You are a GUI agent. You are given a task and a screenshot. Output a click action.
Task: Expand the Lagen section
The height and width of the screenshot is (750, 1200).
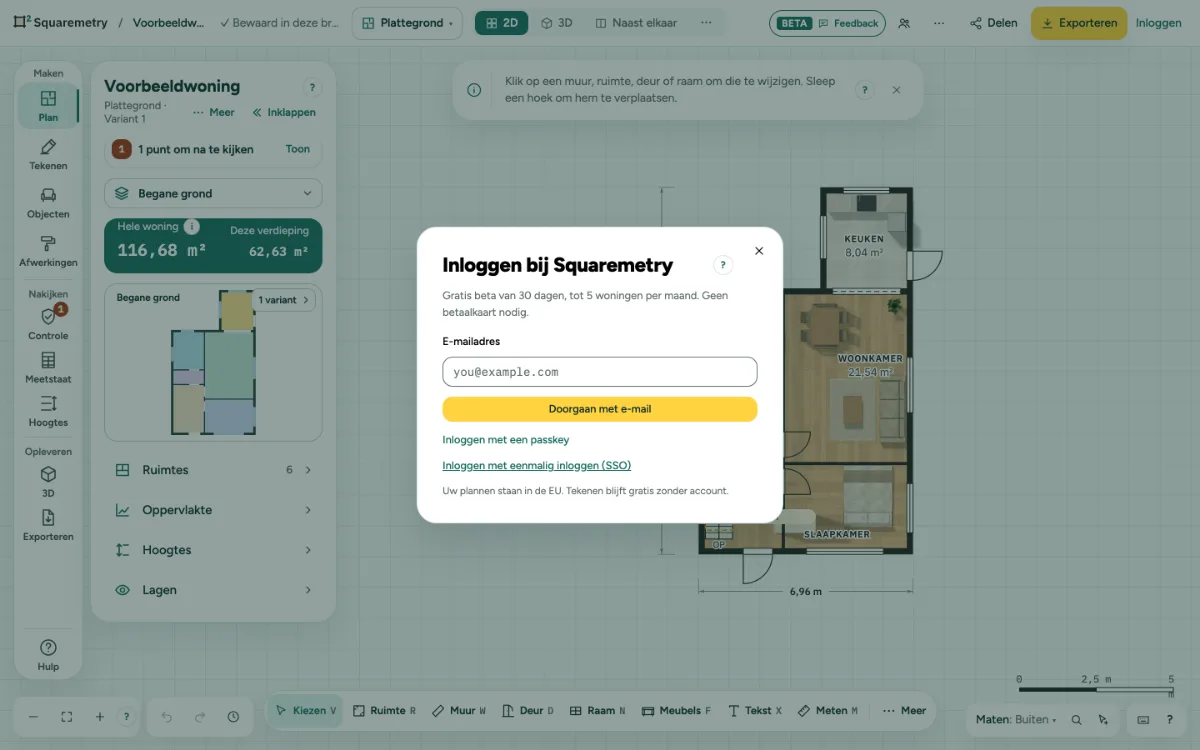click(x=213, y=590)
